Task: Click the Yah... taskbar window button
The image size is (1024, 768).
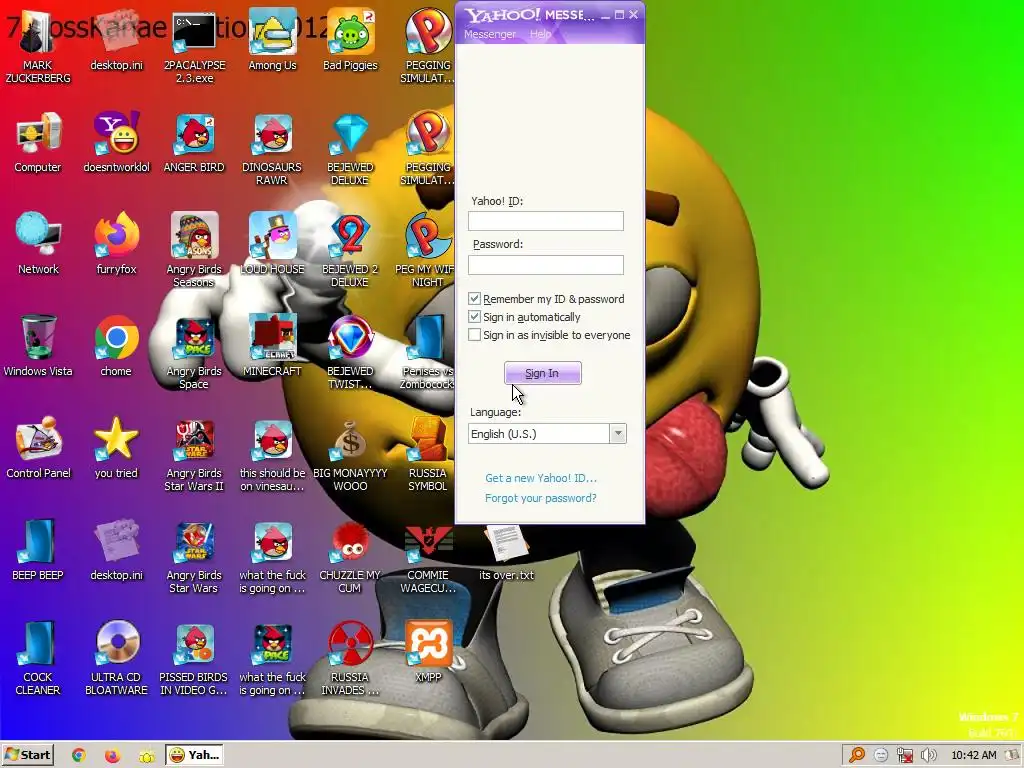Action: coord(194,755)
